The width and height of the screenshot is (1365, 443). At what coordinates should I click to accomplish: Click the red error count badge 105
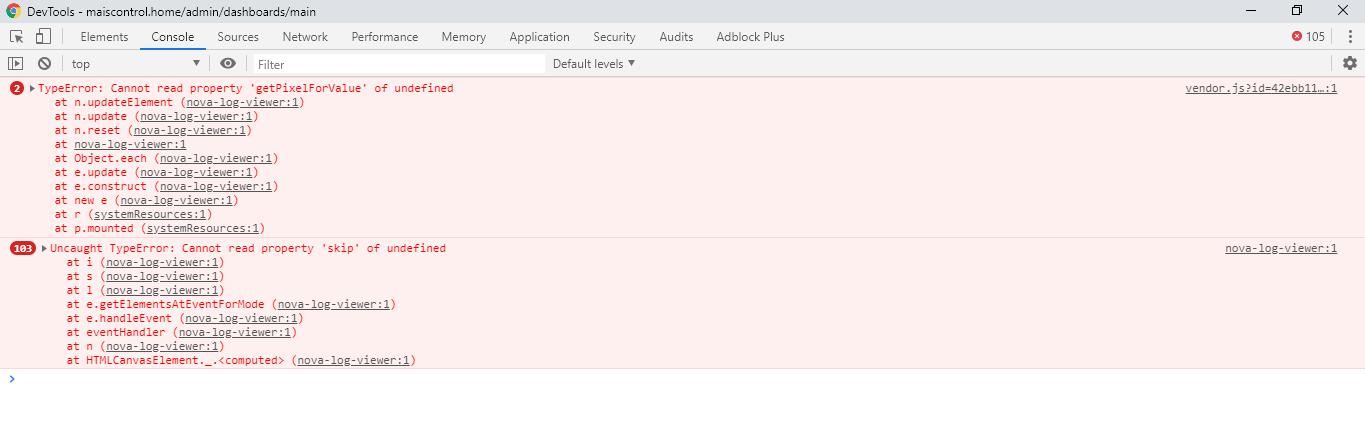click(x=1308, y=37)
